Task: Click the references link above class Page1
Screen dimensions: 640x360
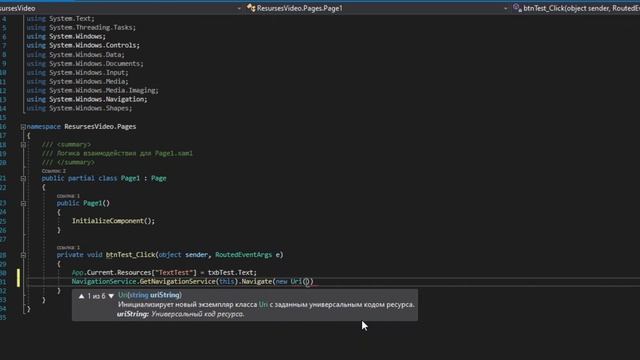Action: (53, 171)
